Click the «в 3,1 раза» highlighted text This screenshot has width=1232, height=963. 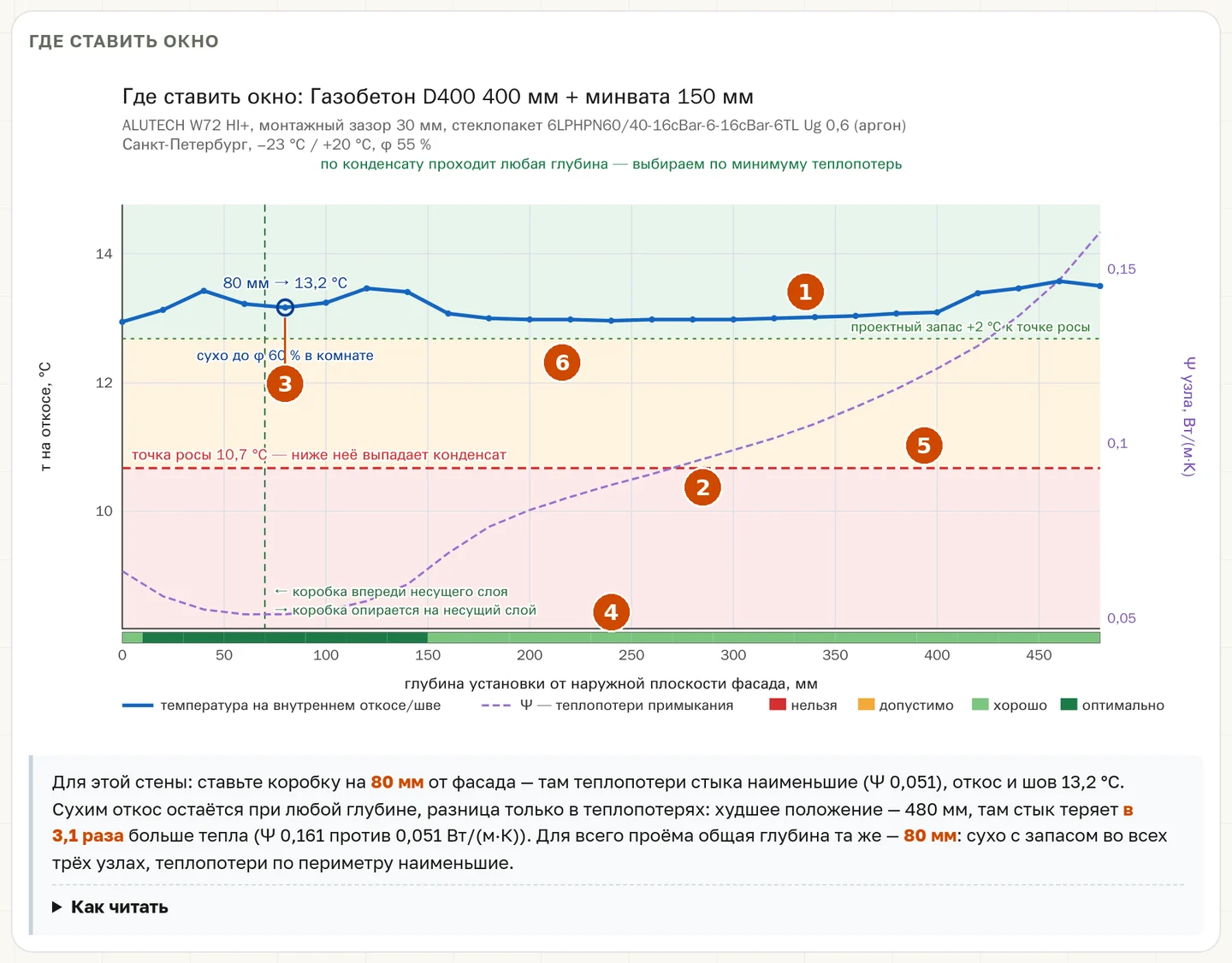88,836
